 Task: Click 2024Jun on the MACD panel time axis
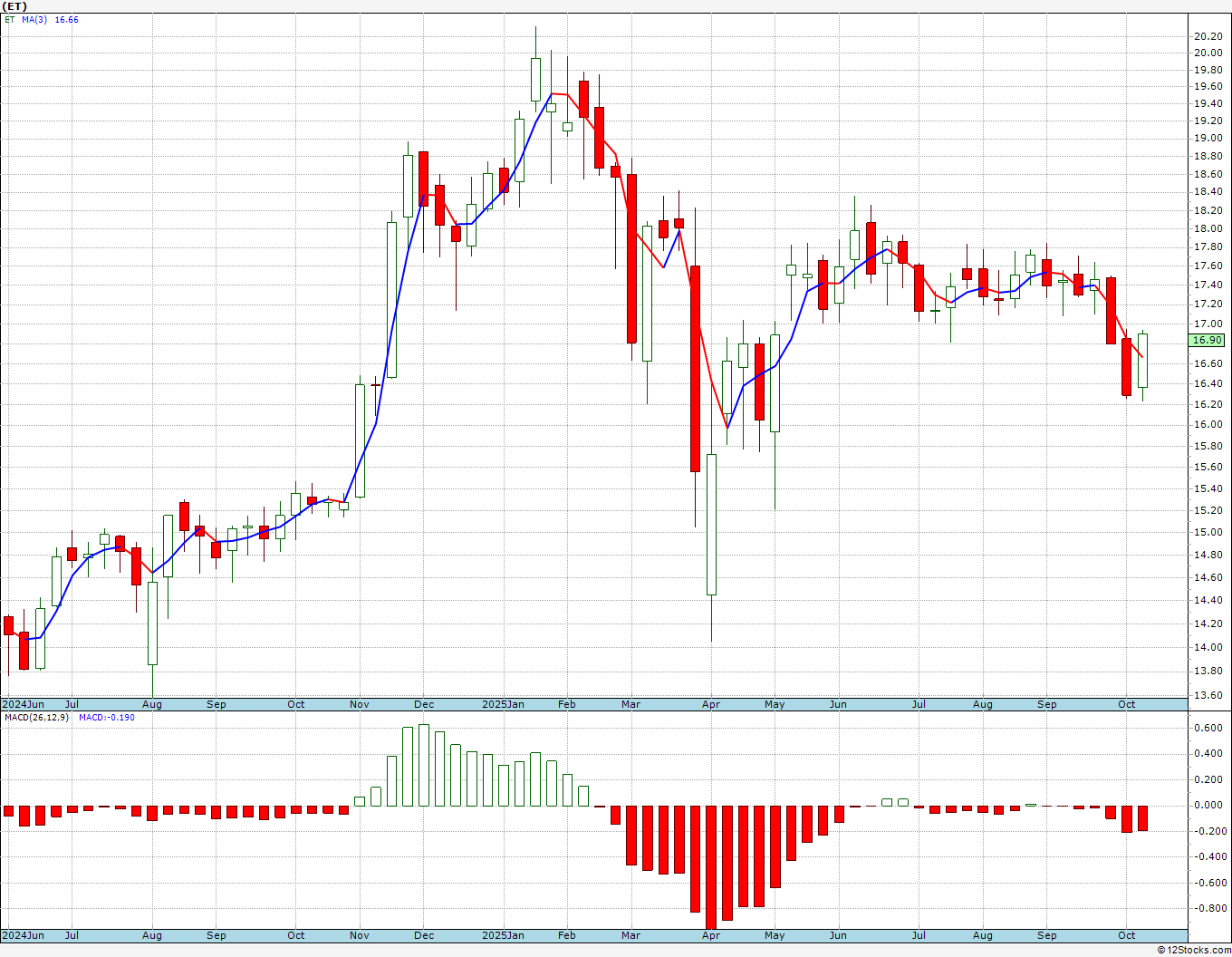pos(23,935)
